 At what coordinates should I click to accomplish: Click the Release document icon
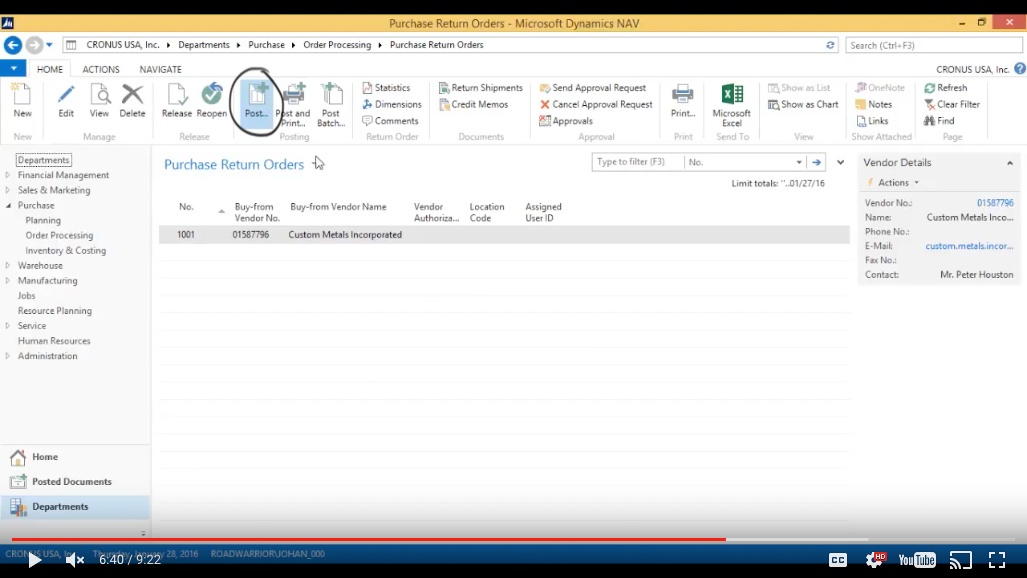coord(177,100)
